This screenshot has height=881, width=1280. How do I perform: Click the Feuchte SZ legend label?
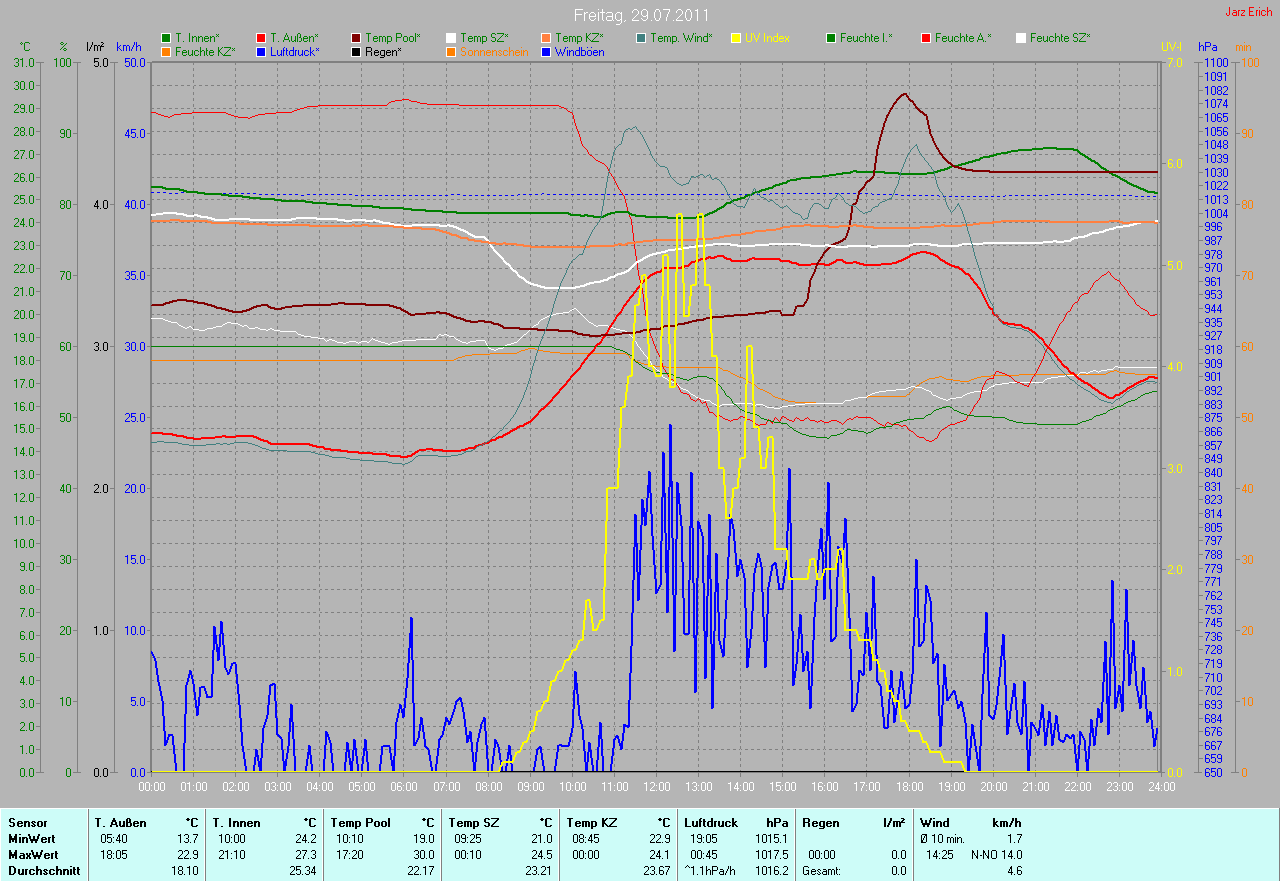[x=1059, y=38]
